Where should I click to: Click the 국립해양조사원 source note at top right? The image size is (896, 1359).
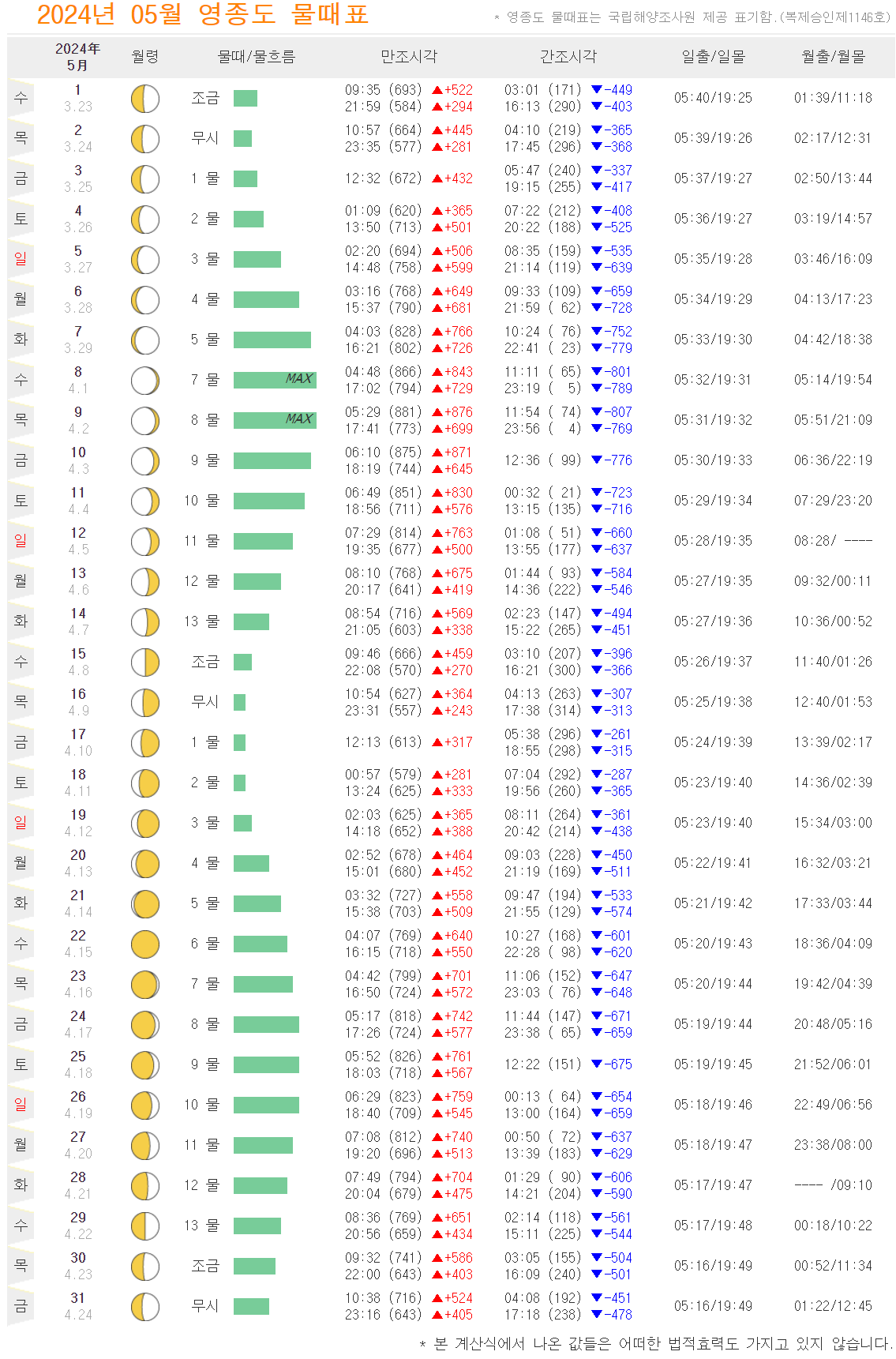[x=692, y=17]
